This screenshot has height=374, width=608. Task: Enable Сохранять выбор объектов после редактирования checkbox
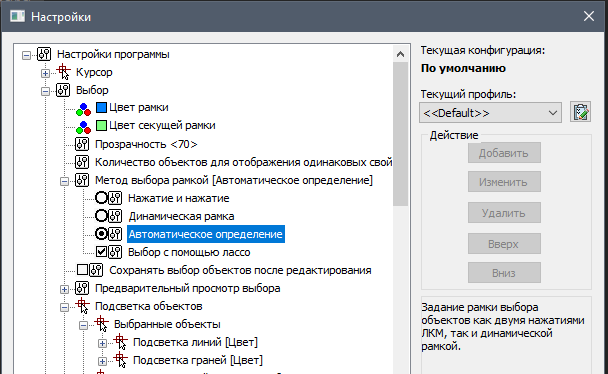(83, 270)
